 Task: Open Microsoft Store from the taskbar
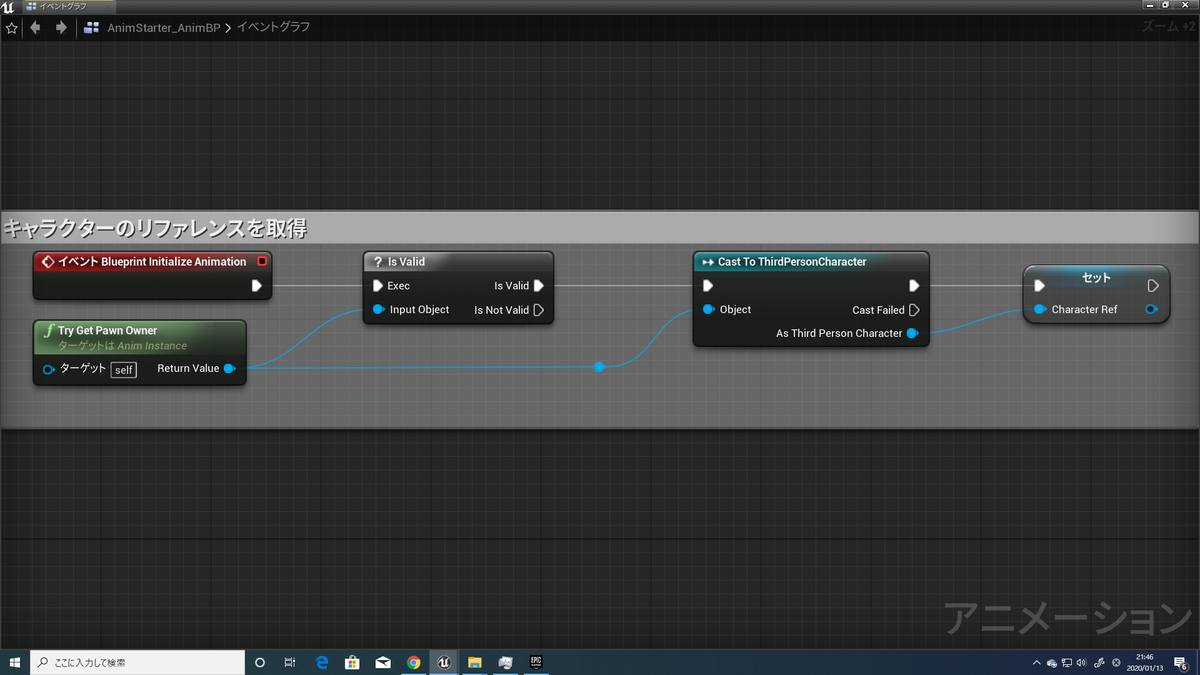(x=352, y=662)
